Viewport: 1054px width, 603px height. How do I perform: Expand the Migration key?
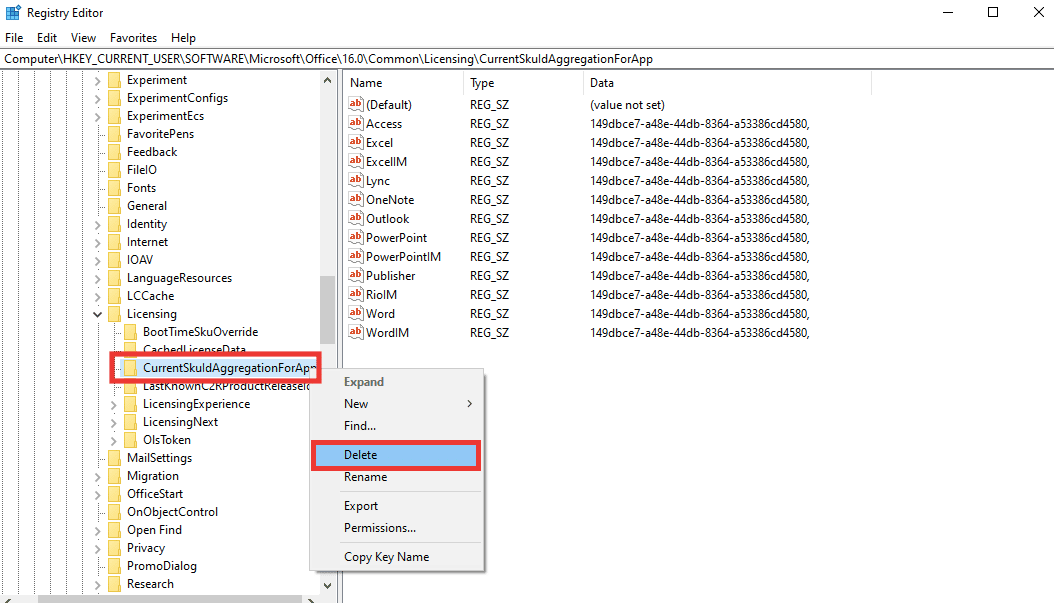(97, 477)
